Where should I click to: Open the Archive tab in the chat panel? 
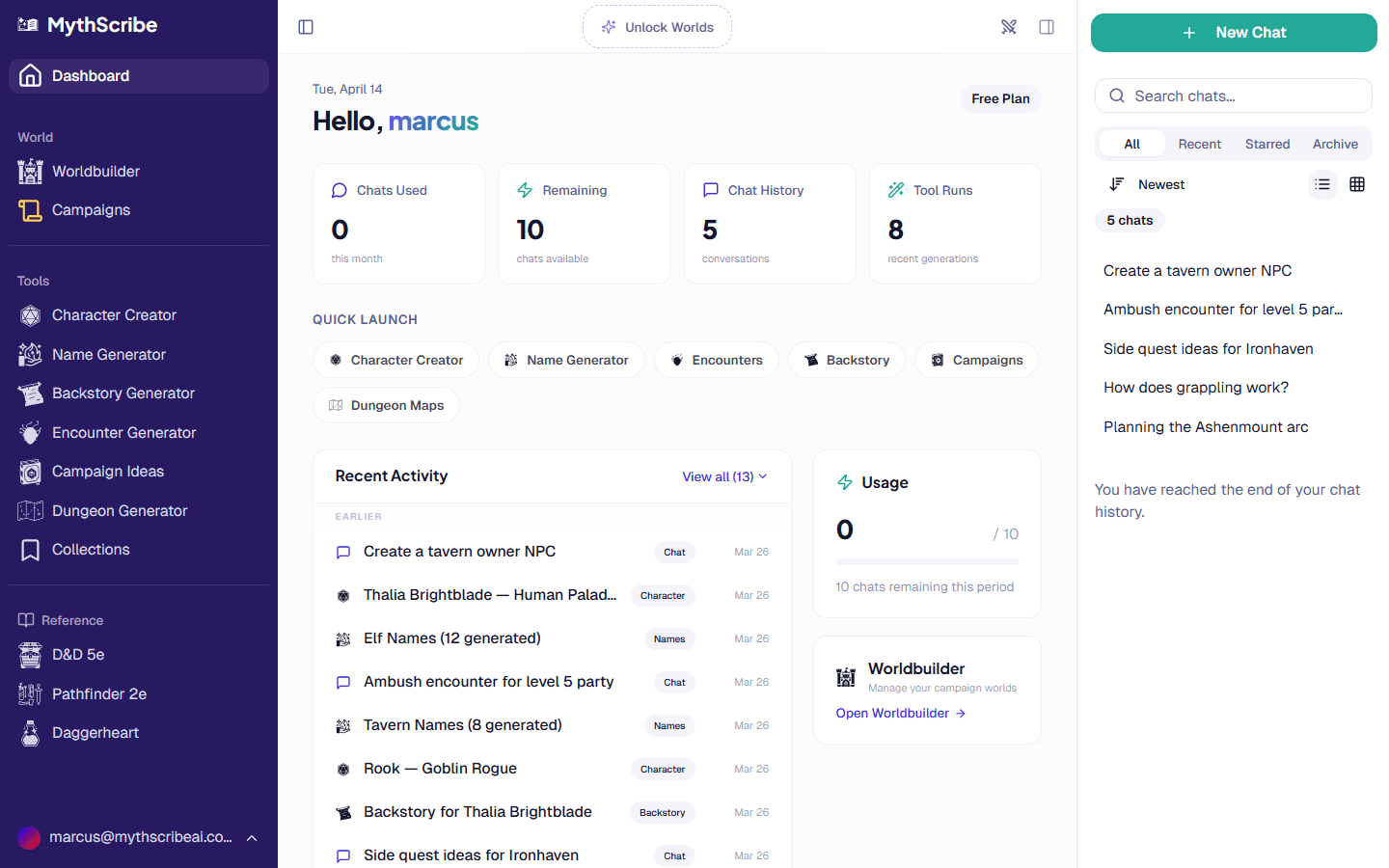(1335, 143)
